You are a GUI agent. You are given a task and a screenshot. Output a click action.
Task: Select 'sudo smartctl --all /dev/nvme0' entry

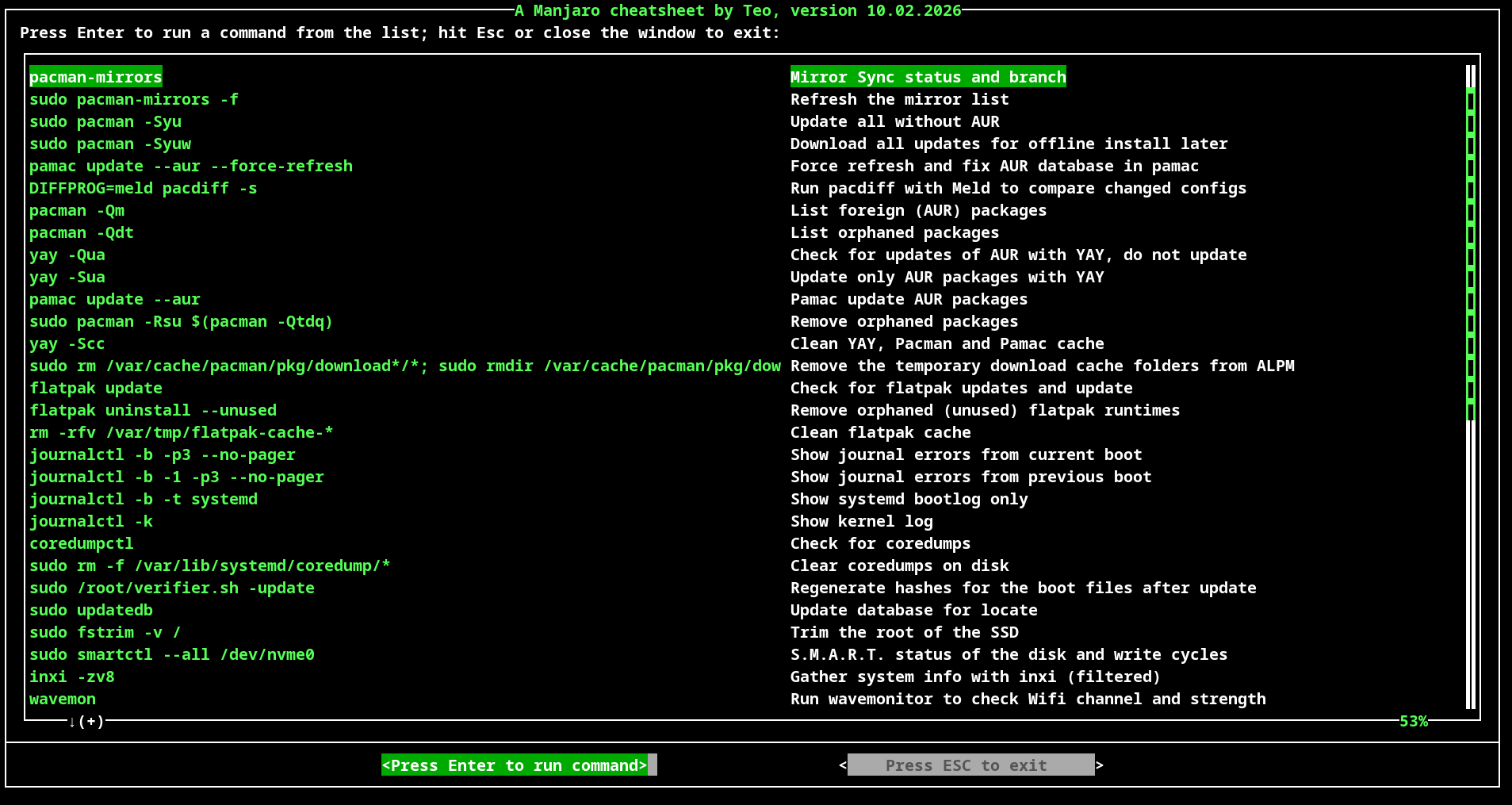pos(171,654)
